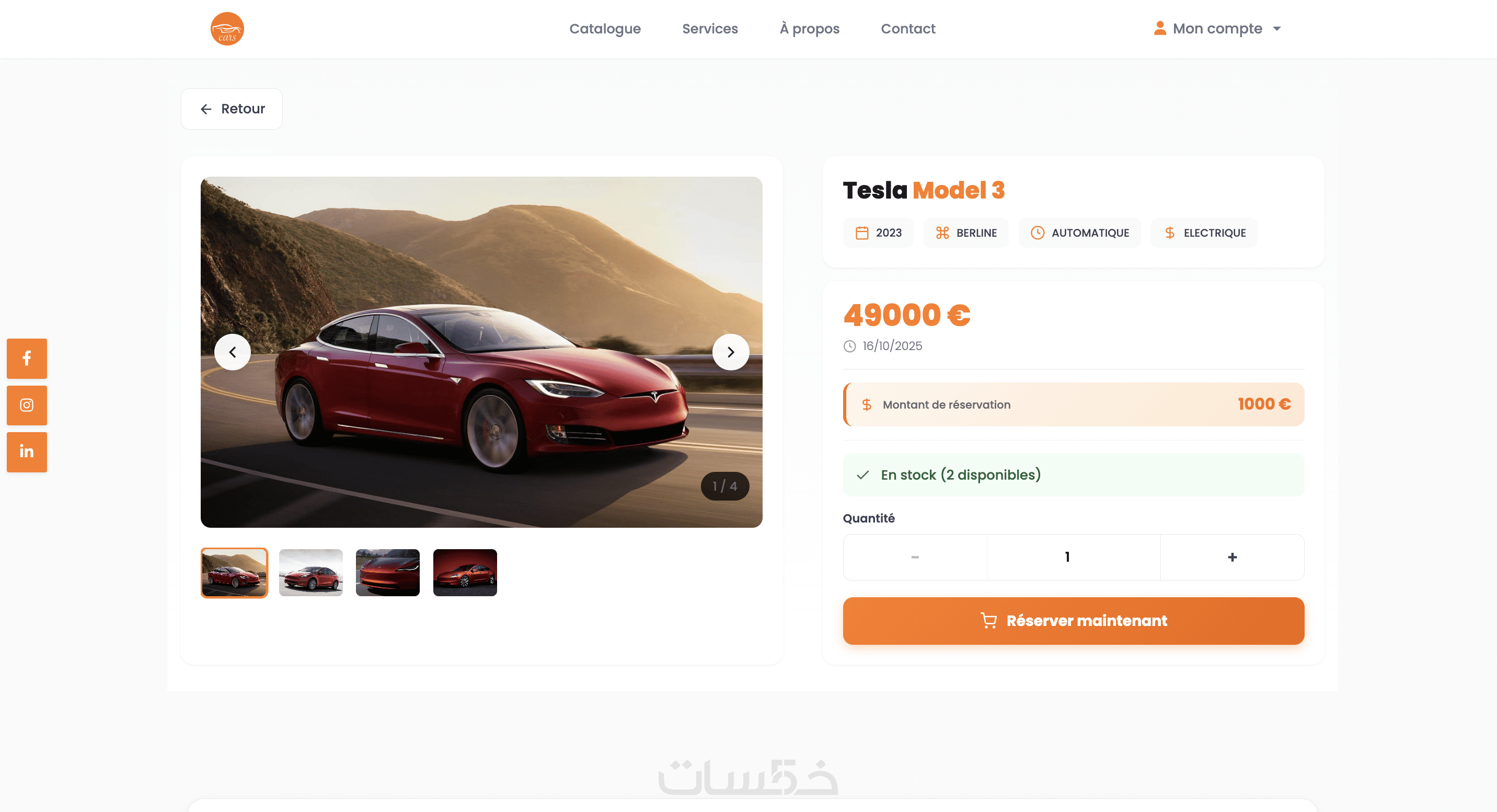
Task: Select the second car thumbnail
Action: tap(311, 573)
